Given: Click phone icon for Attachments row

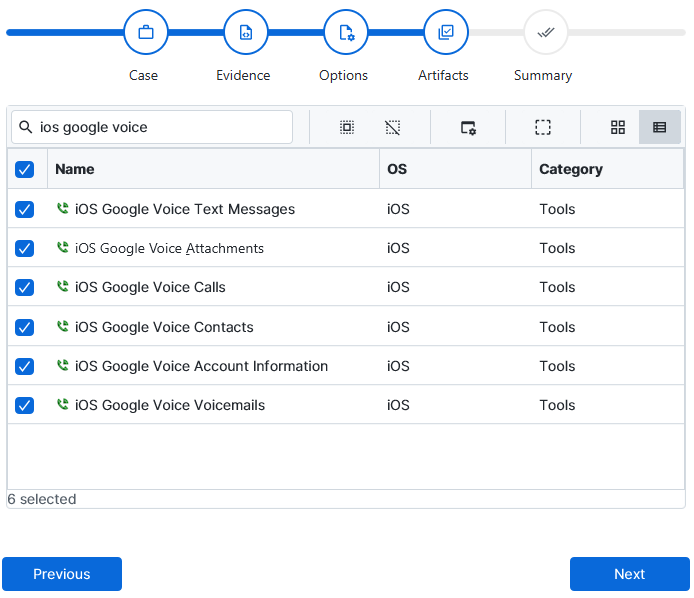Looking at the screenshot, I should pos(63,247).
